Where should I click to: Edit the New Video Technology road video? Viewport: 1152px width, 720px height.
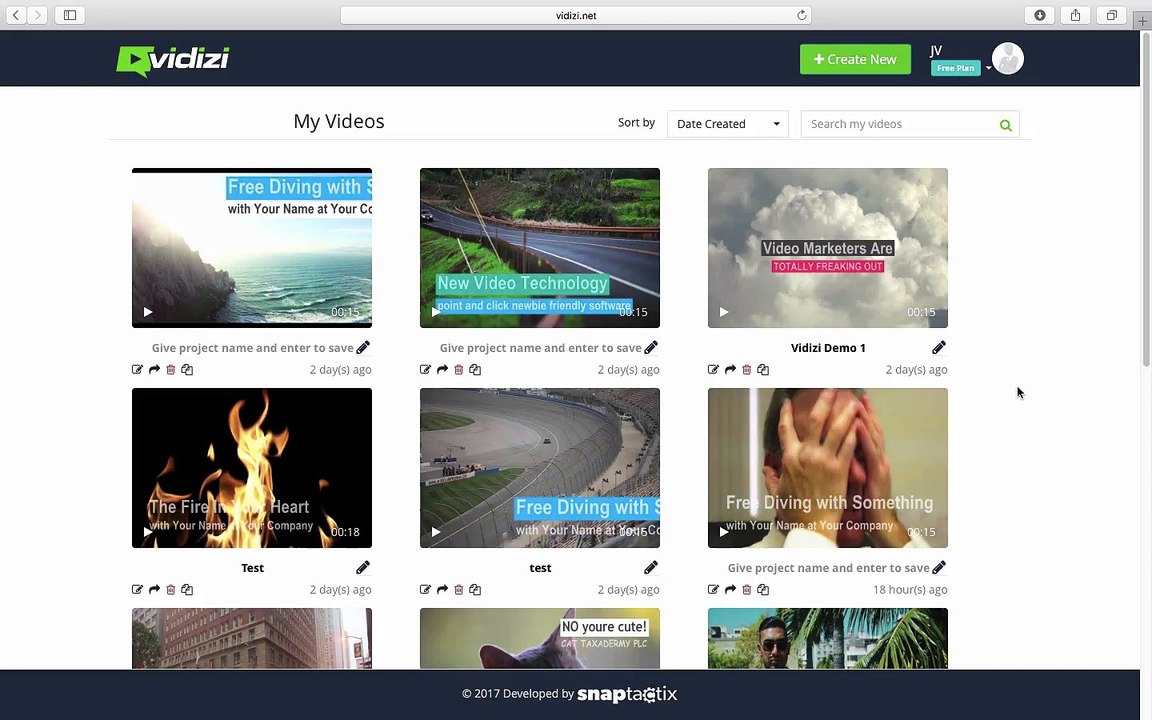click(425, 370)
